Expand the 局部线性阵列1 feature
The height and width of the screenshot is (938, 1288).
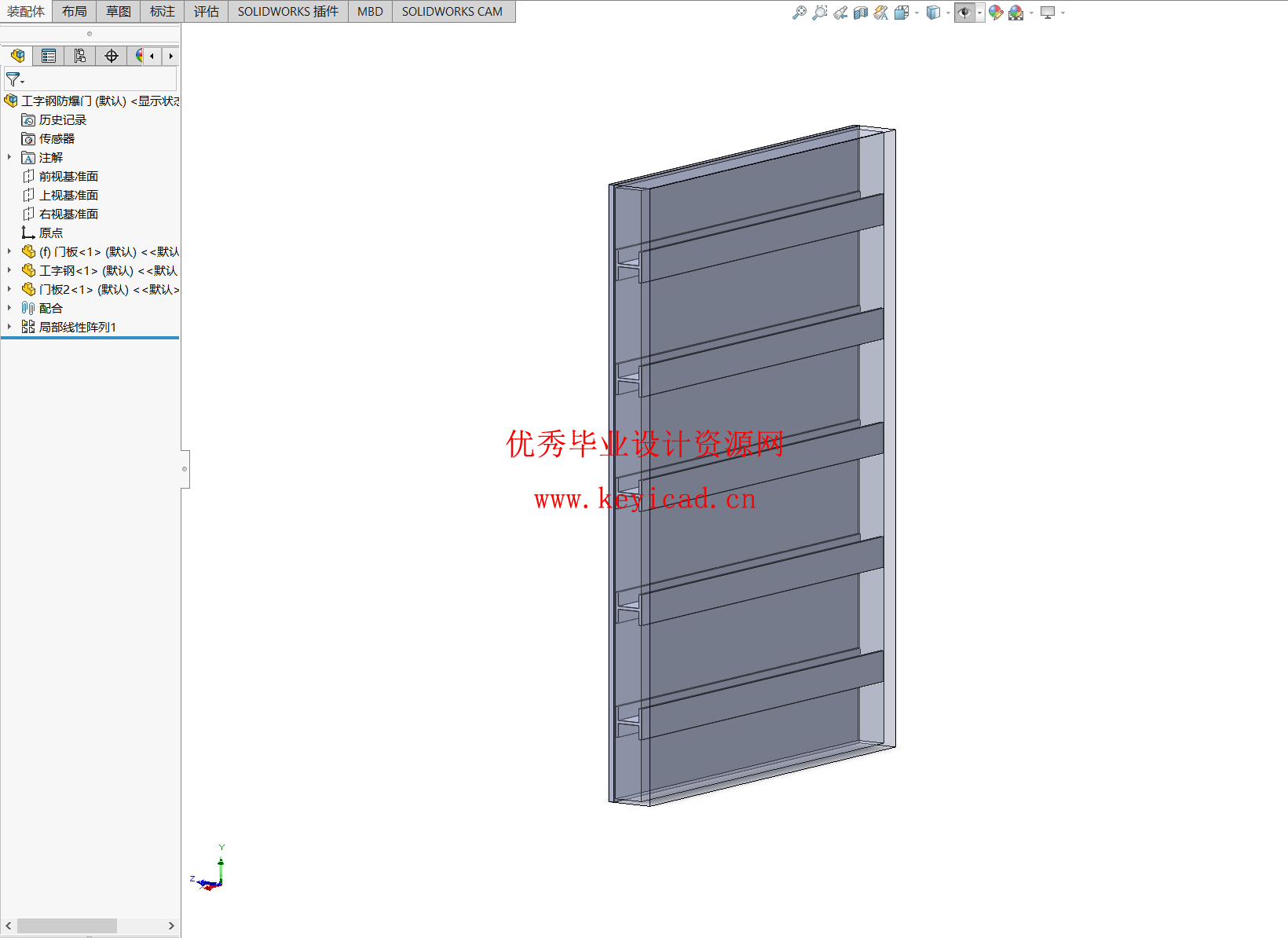click(x=9, y=327)
